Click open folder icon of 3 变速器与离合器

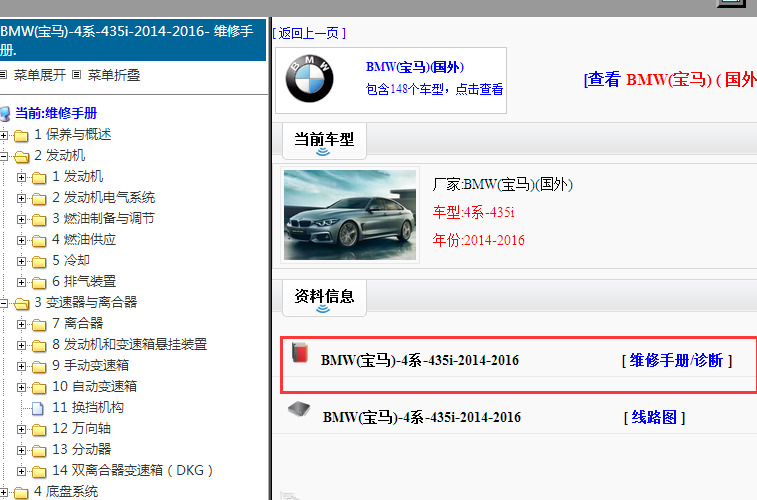pyautogui.click(x=21, y=304)
